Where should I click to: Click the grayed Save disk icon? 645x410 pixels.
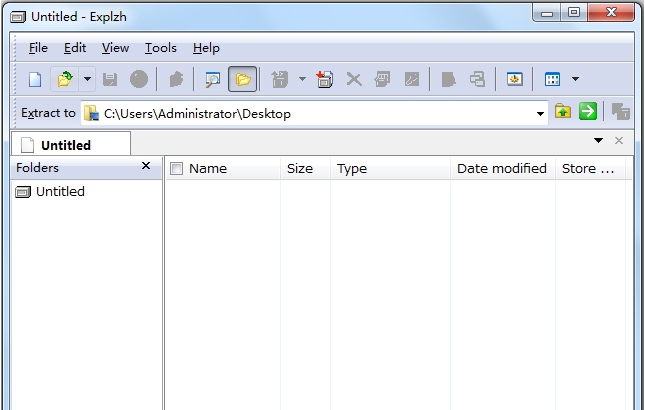(x=110, y=79)
